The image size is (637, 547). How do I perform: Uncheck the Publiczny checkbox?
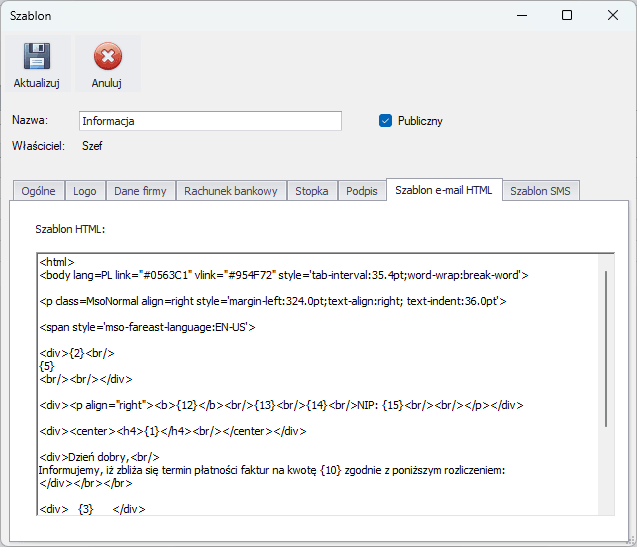[x=385, y=121]
